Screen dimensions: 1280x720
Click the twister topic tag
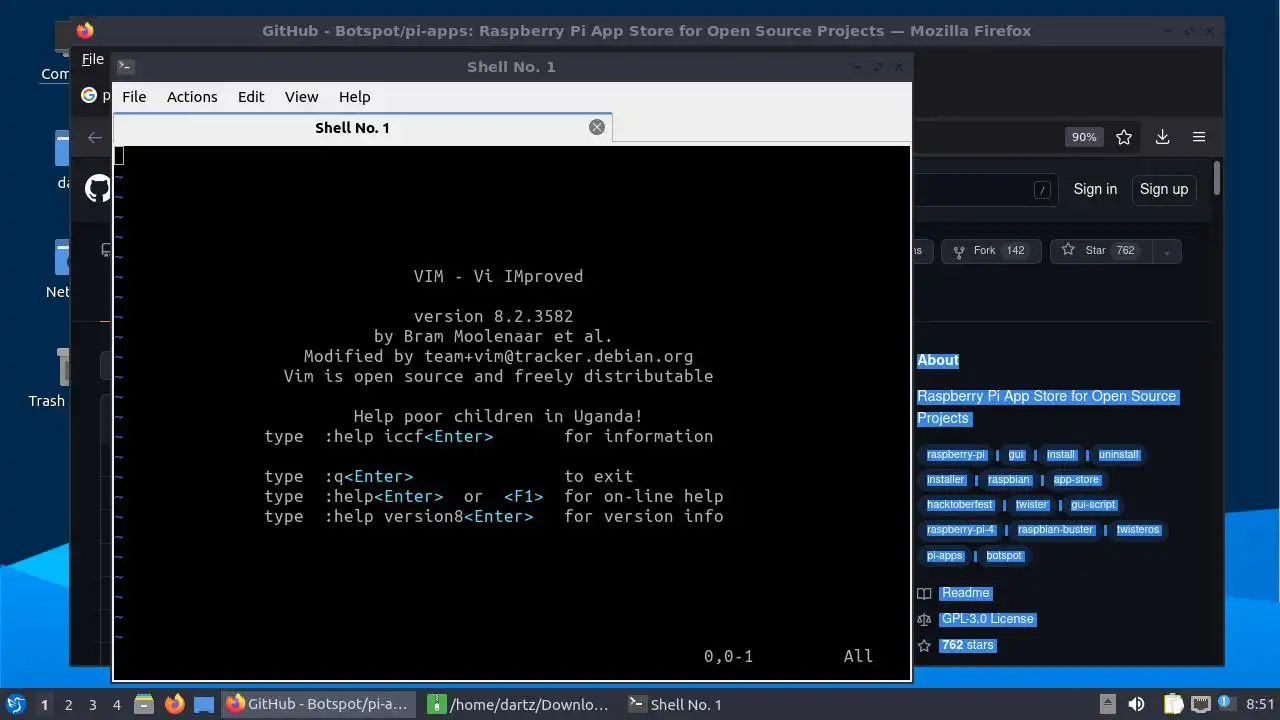[x=1032, y=505]
